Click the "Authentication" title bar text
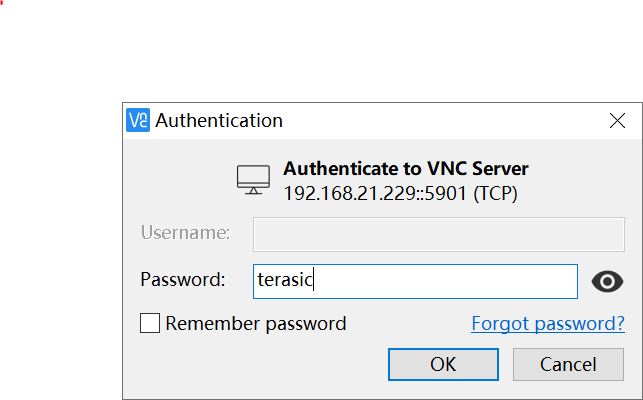Image resolution: width=643 pixels, height=400 pixels. pyautogui.click(x=219, y=120)
